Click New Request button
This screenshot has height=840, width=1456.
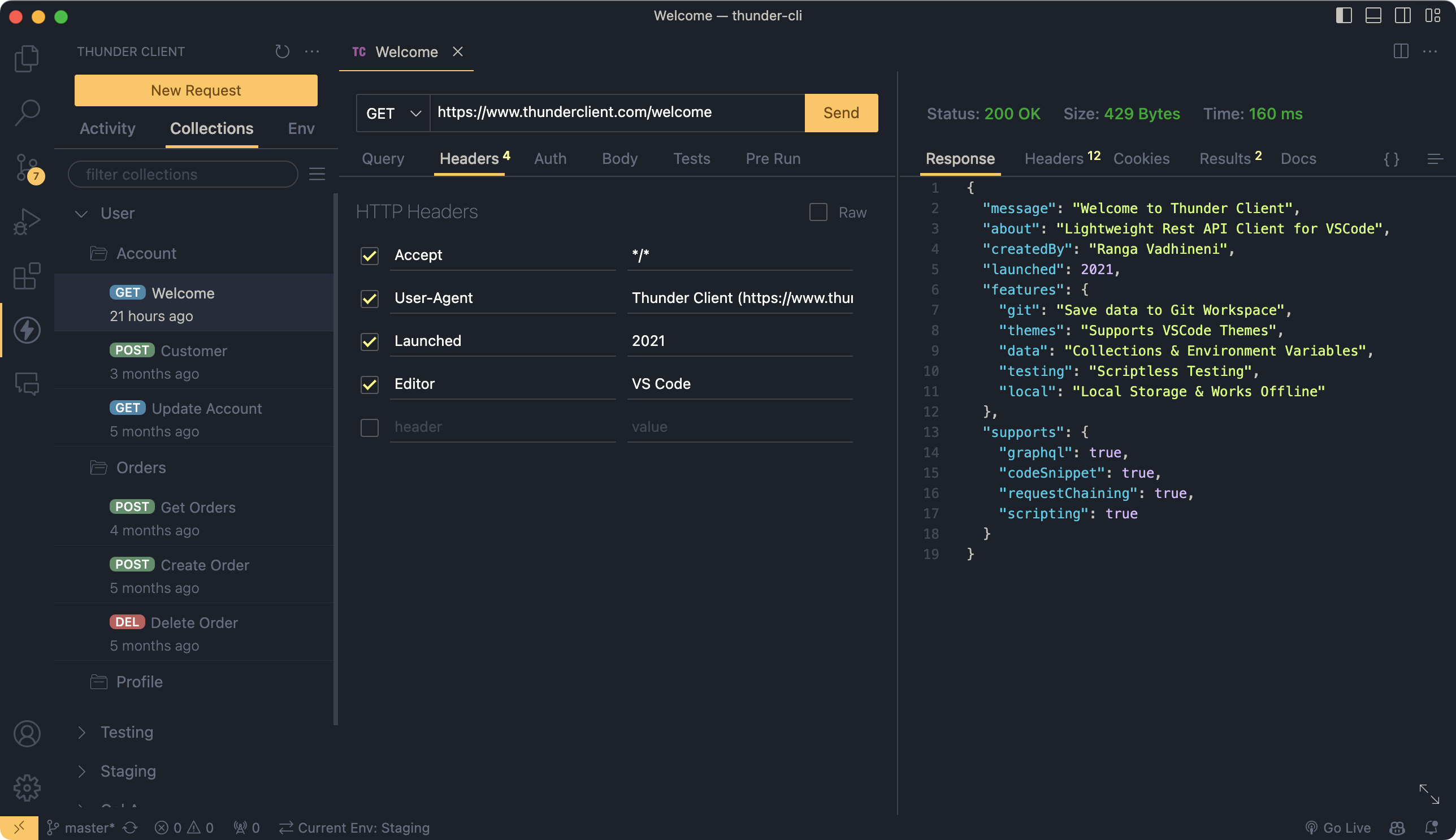pyautogui.click(x=196, y=90)
